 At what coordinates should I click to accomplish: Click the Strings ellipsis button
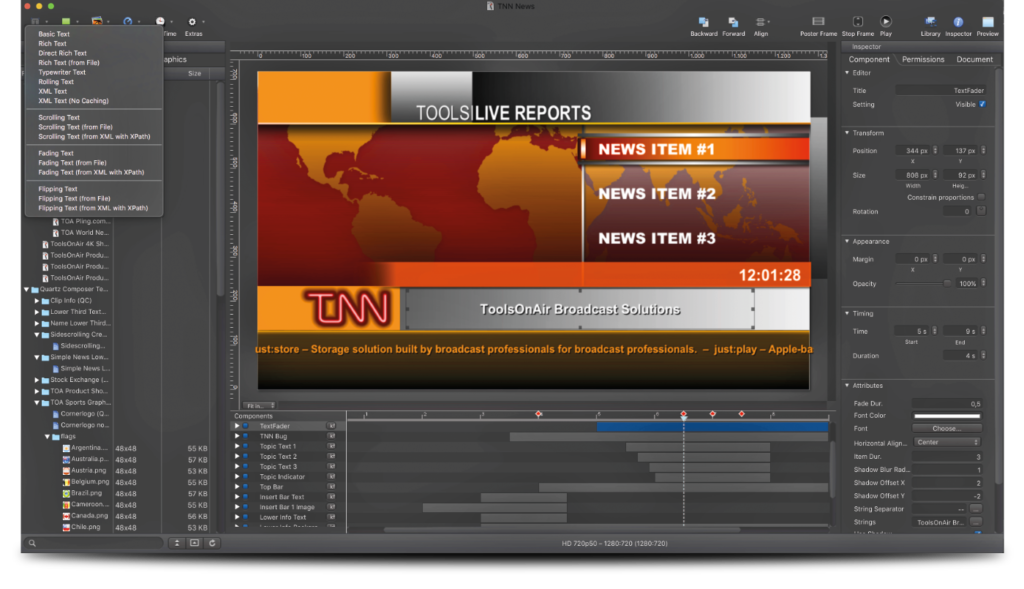[976, 522]
